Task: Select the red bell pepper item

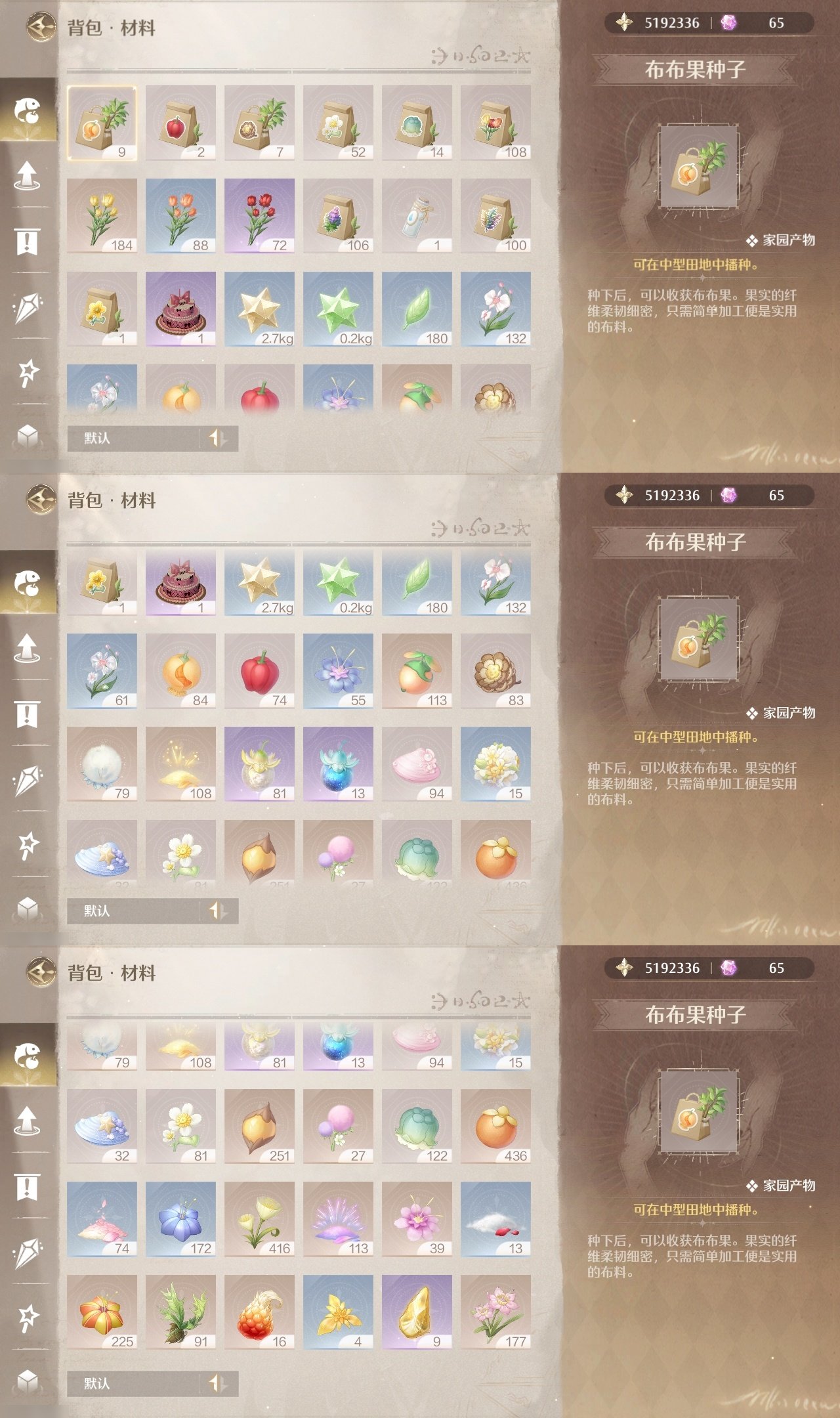Action: click(x=259, y=671)
